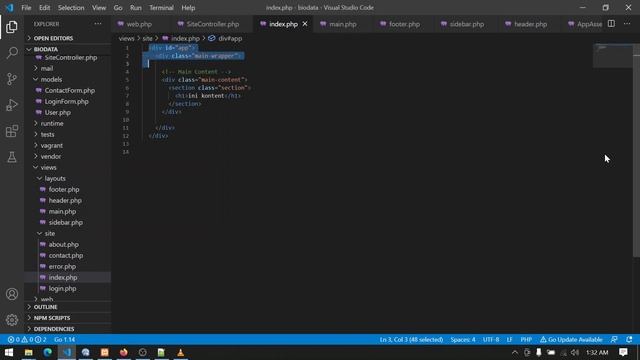Switch to the SiteController.php tab
The width and height of the screenshot is (640, 360).
tap(212, 24)
